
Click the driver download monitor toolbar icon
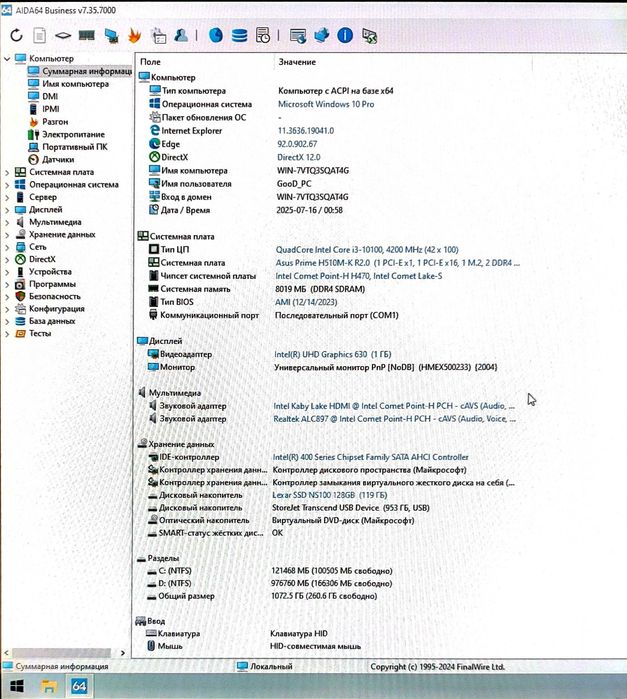[x=298, y=35]
